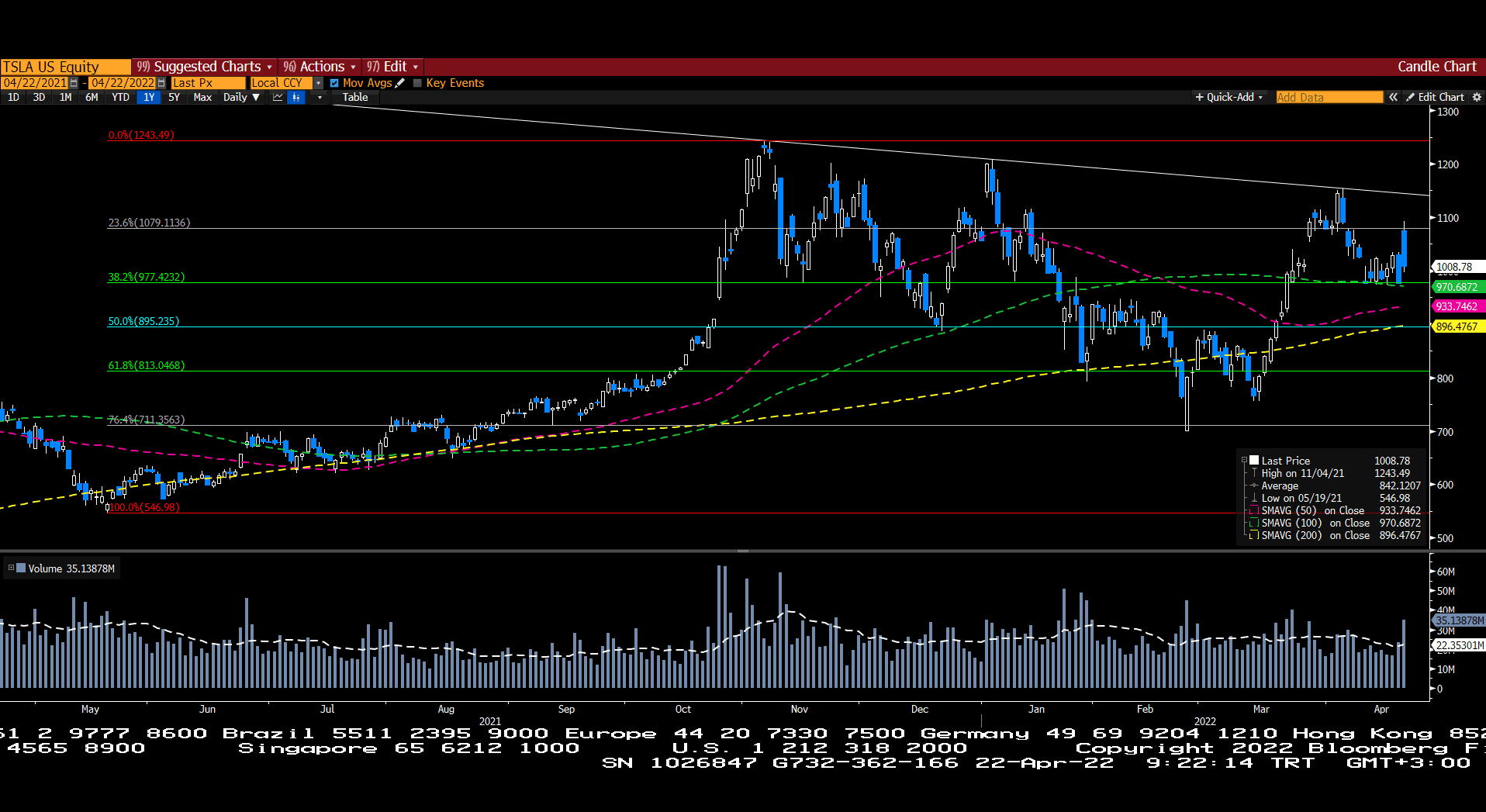The height and width of the screenshot is (812, 1486).
Task: Toggle SMAVG (200) legend box
Action: tap(1254, 535)
